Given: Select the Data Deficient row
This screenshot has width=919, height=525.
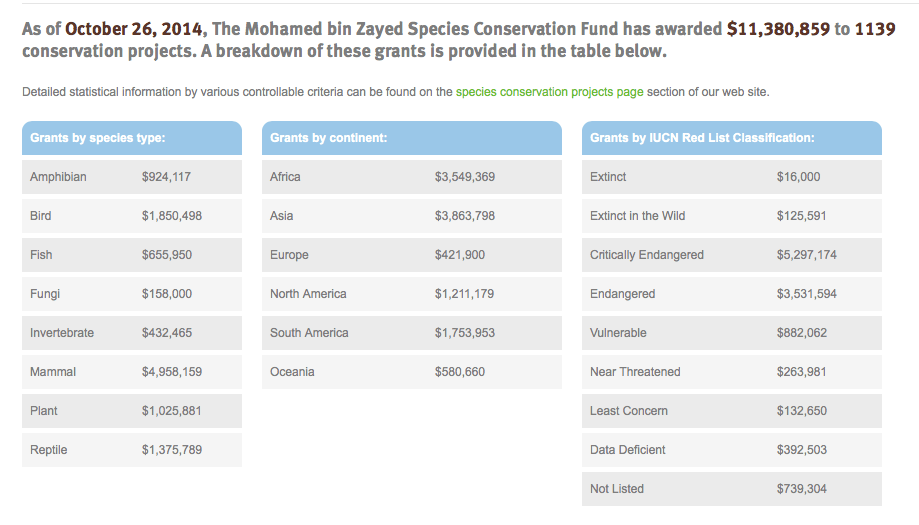Looking at the screenshot, I should [x=731, y=450].
